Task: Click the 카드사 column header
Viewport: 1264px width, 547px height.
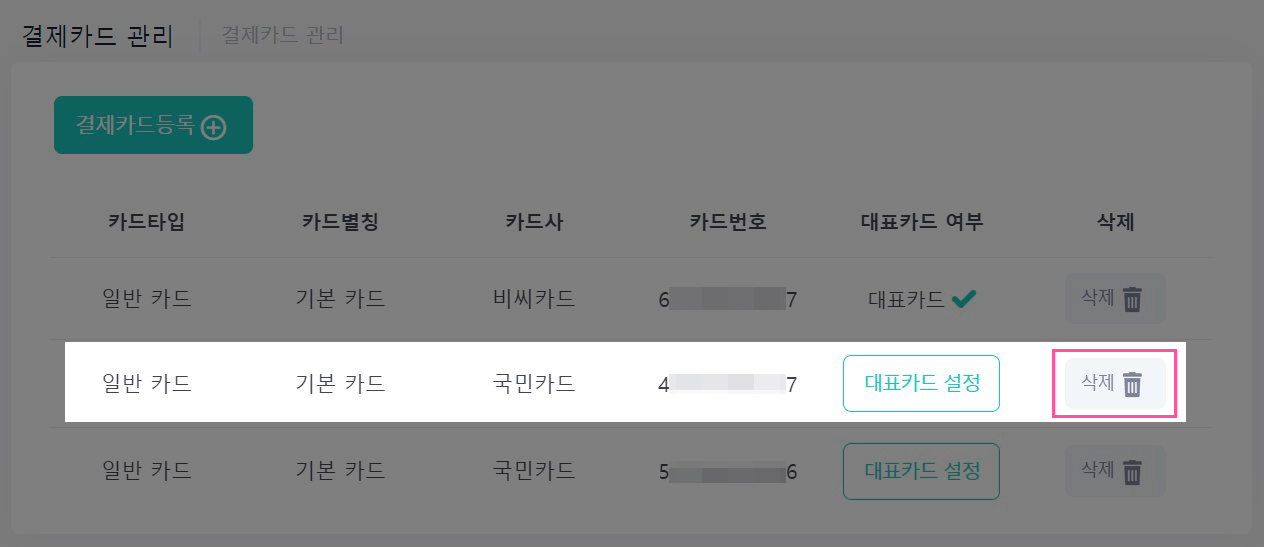Action: click(534, 222)
